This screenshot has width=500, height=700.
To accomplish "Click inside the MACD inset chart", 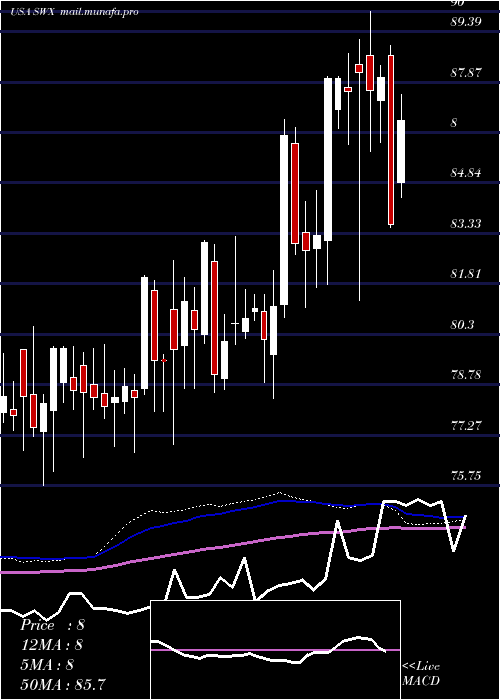I will [275, 650].
